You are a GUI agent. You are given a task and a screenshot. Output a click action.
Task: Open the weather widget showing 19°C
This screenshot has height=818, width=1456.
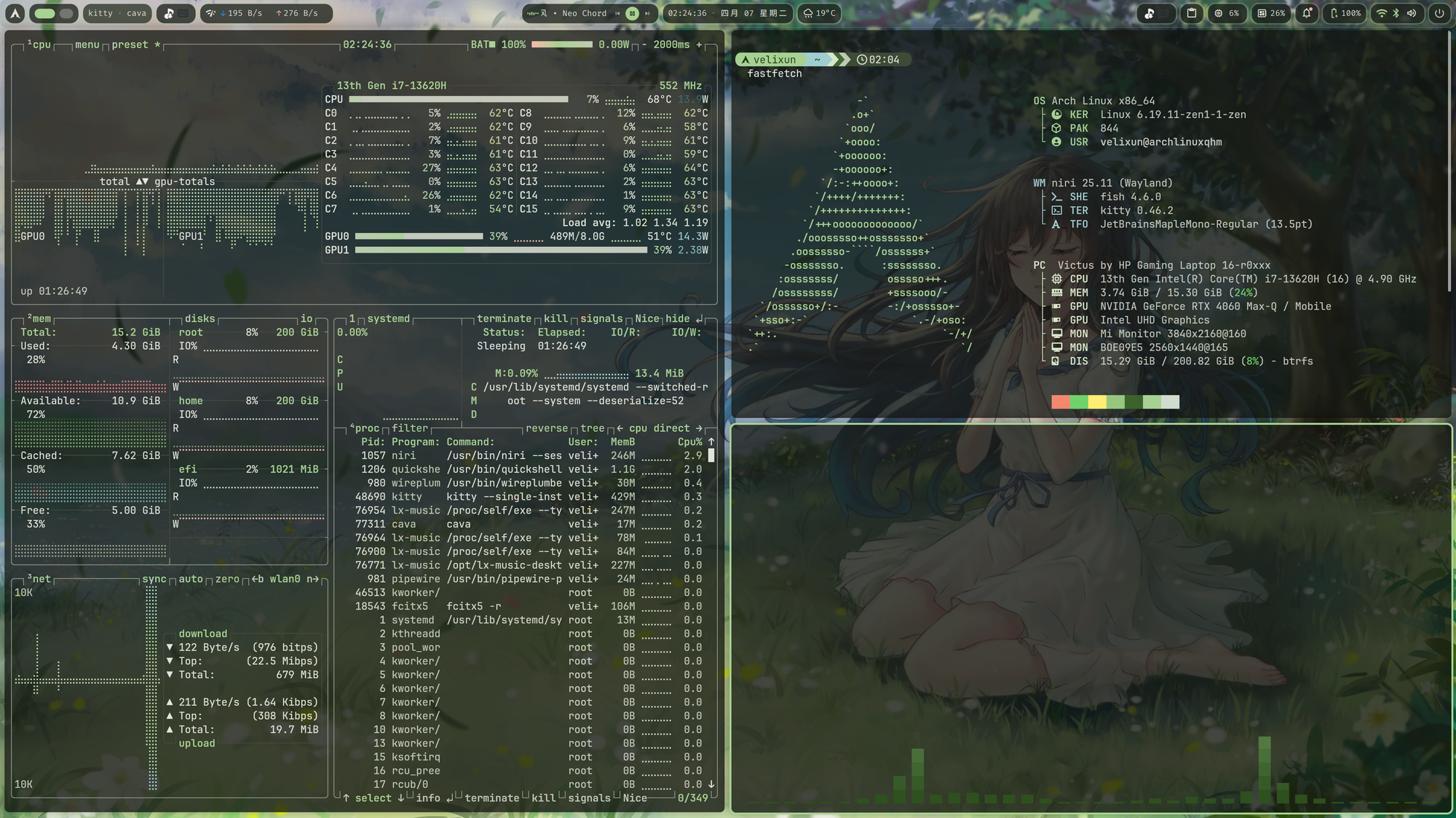[820, 13]
